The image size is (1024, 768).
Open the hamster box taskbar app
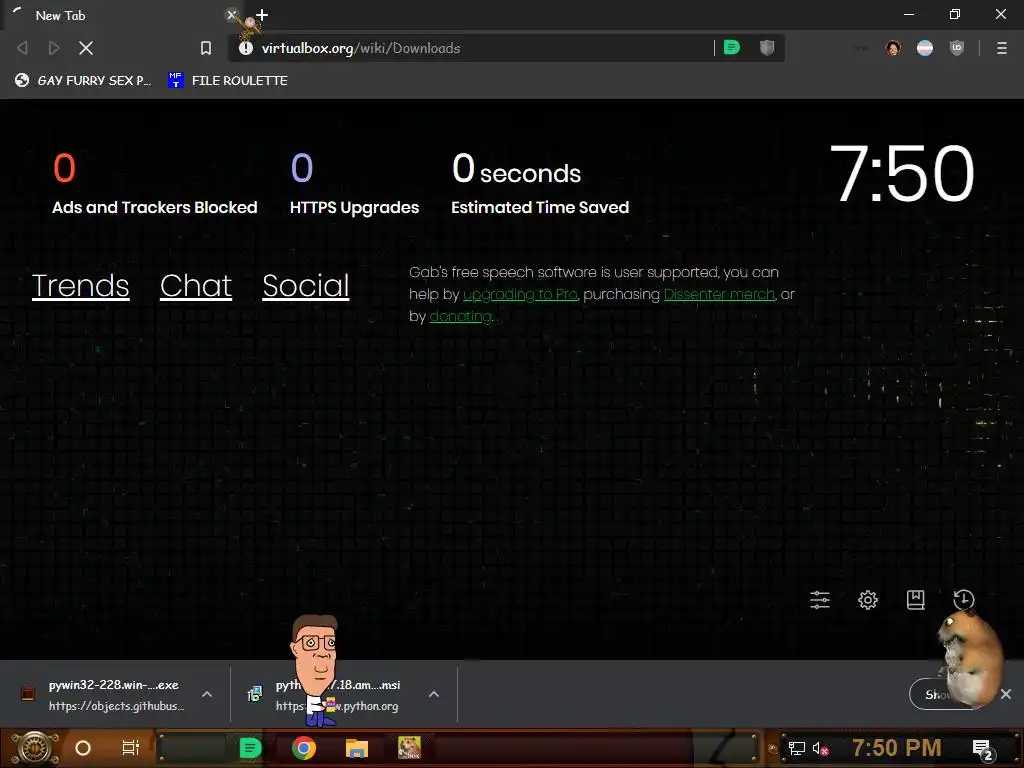[409, 748]
